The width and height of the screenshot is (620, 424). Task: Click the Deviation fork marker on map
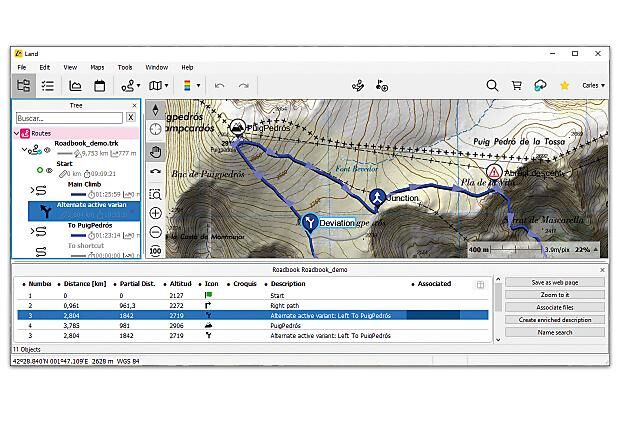310,223
